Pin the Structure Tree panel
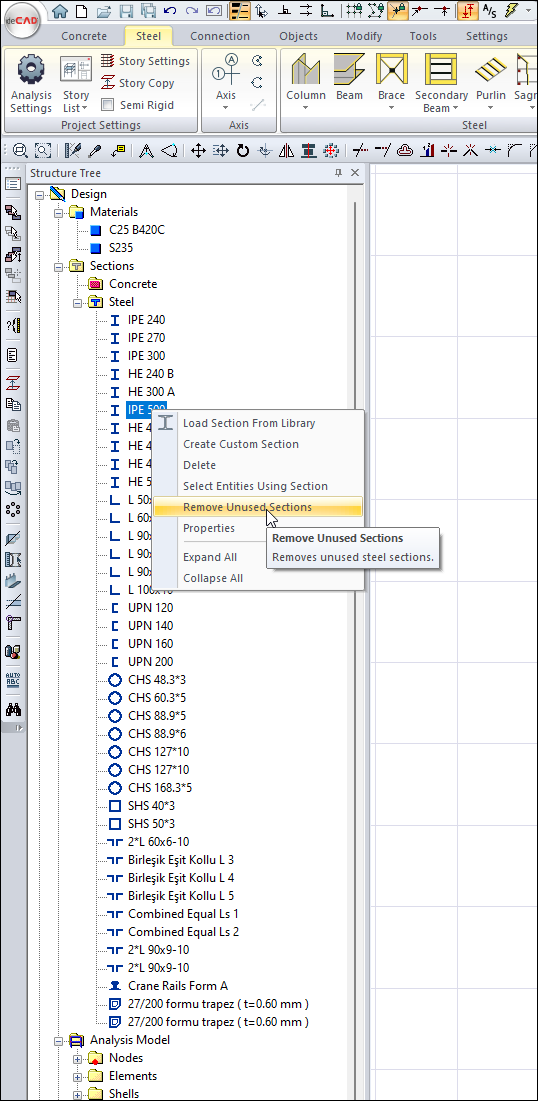The height and width of the screenshot is (1101, 538). pos(339,173)
